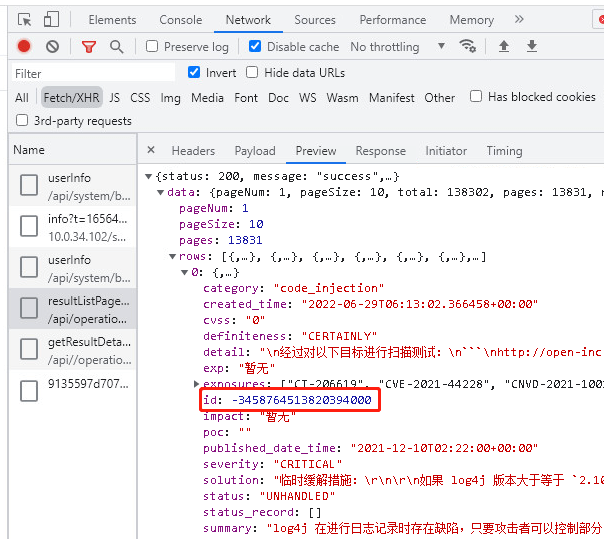The height and width of the screenshot is (539, 604).
Task: Collapse the rows array node
Action: 173,256
